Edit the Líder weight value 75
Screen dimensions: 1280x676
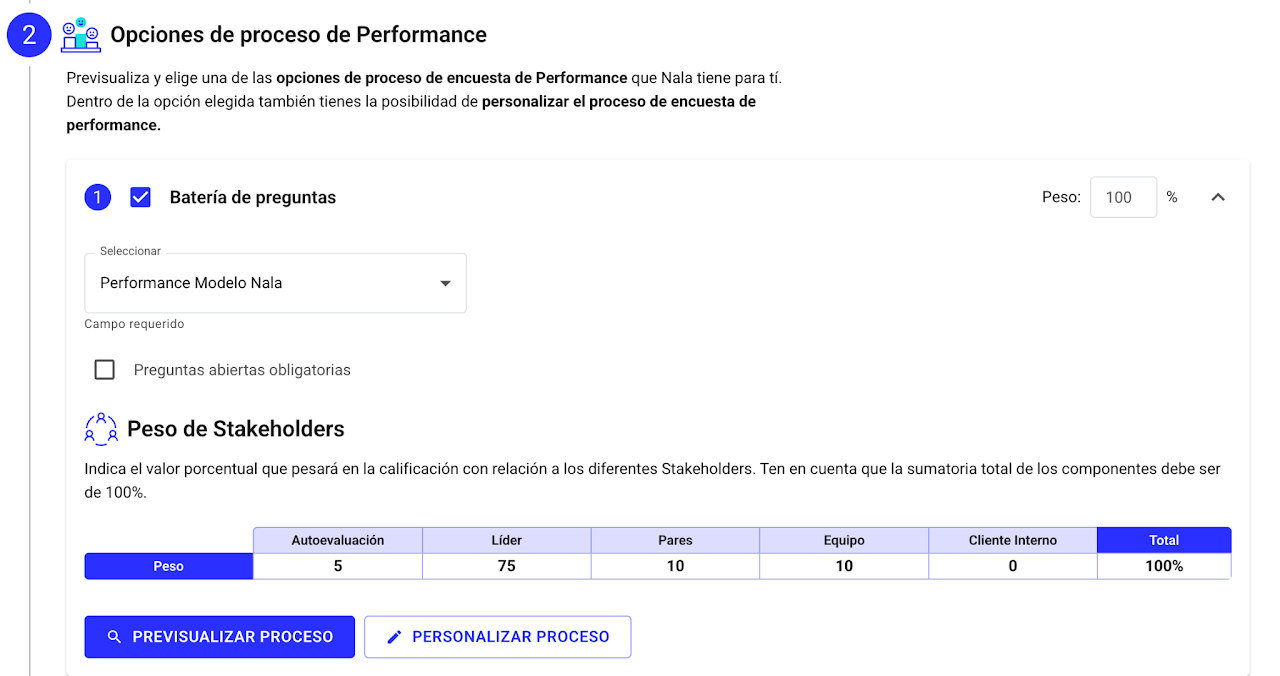507,566
